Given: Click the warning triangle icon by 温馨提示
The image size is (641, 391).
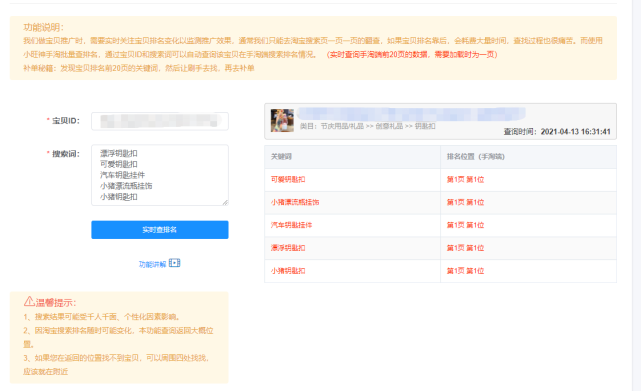Looking at the screenshot, I should (29, 302).
